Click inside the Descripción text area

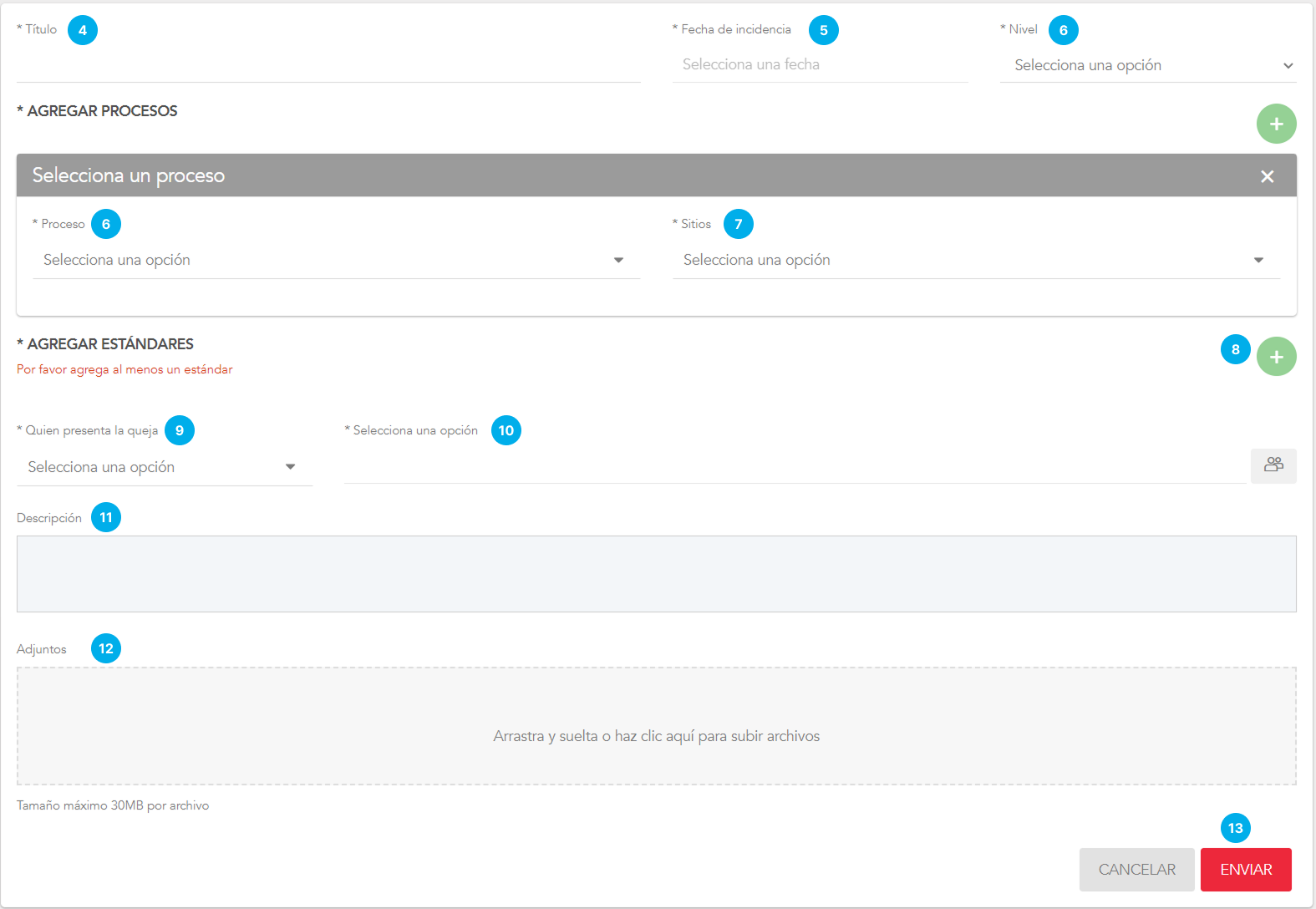coord(656,574)
